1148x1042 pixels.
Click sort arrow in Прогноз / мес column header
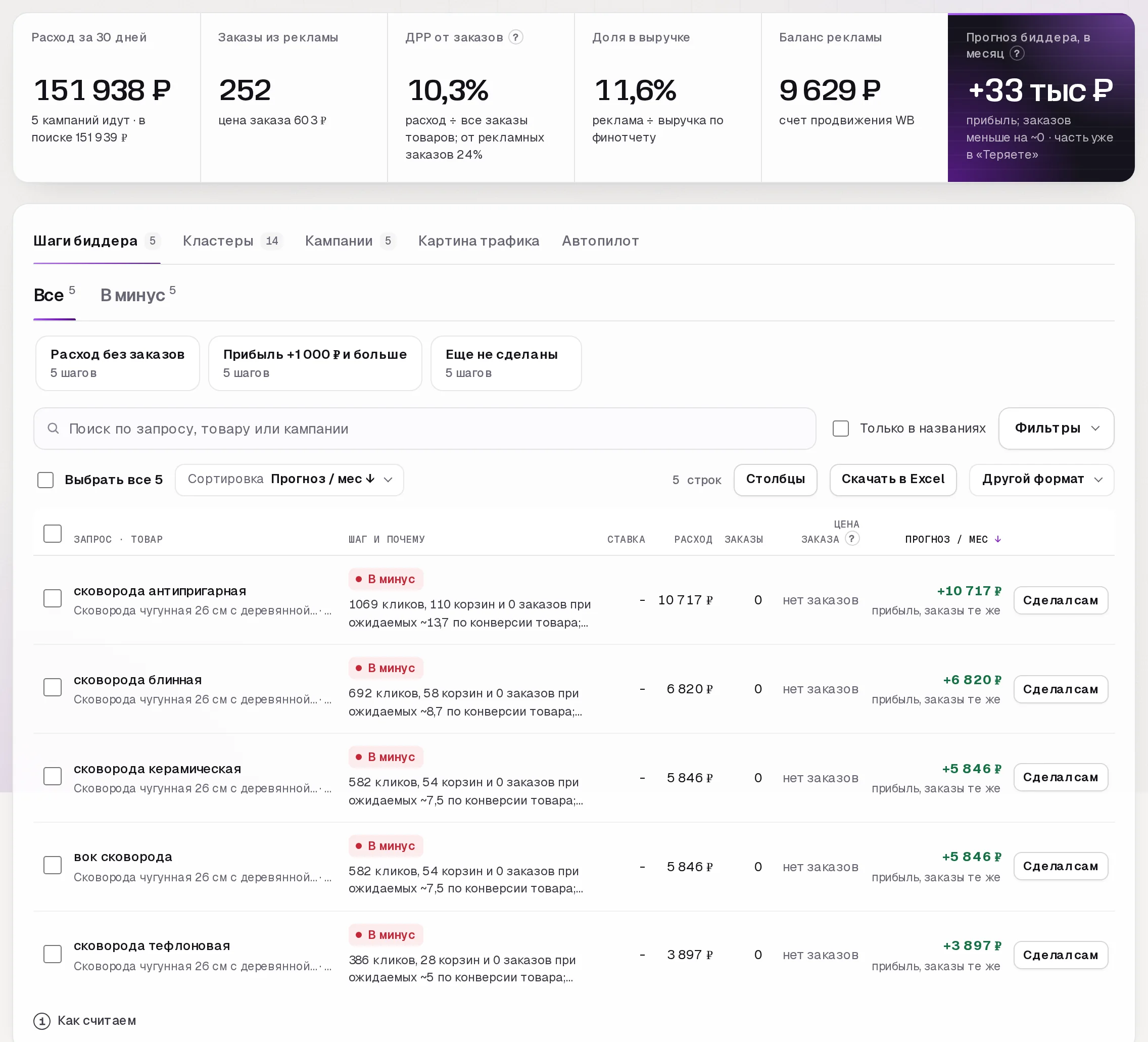(x=997, y=539)
